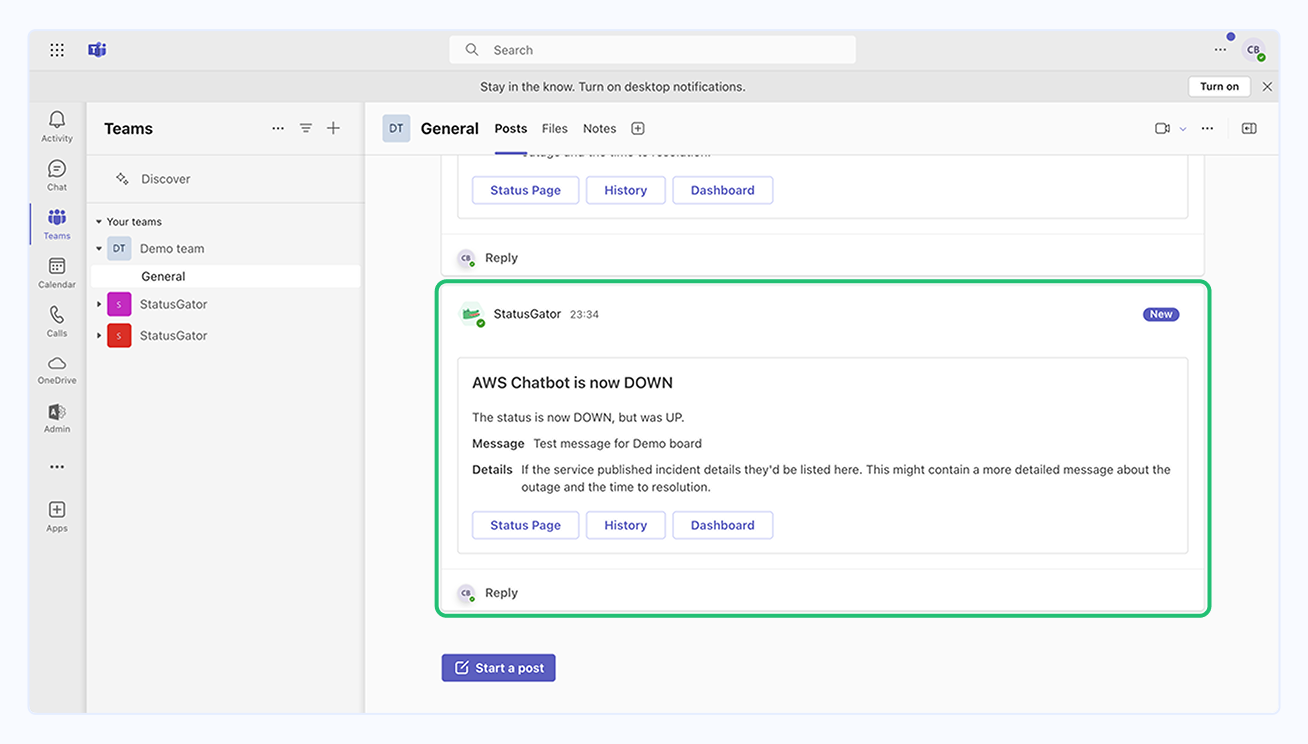Open the Calendar view
1308x744 pixels.
[x=57, y=272]
